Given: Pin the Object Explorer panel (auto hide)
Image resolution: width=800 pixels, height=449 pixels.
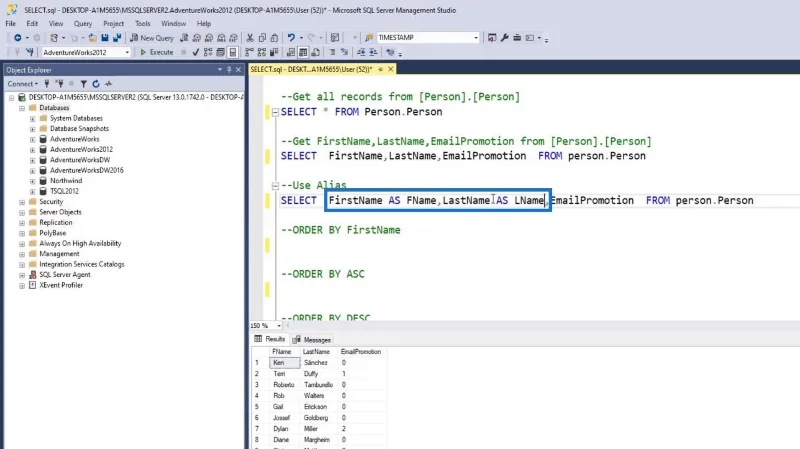Looking at the screenshot, I should pyautogui.click(x=229, y=69).
